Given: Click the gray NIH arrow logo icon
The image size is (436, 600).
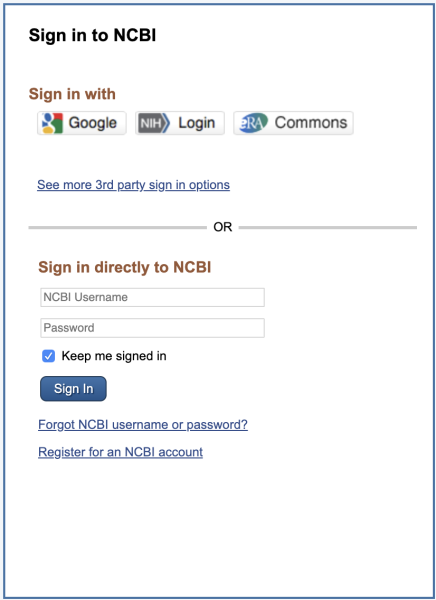Looking at the screenshot, I should click(x=153, y=123).
